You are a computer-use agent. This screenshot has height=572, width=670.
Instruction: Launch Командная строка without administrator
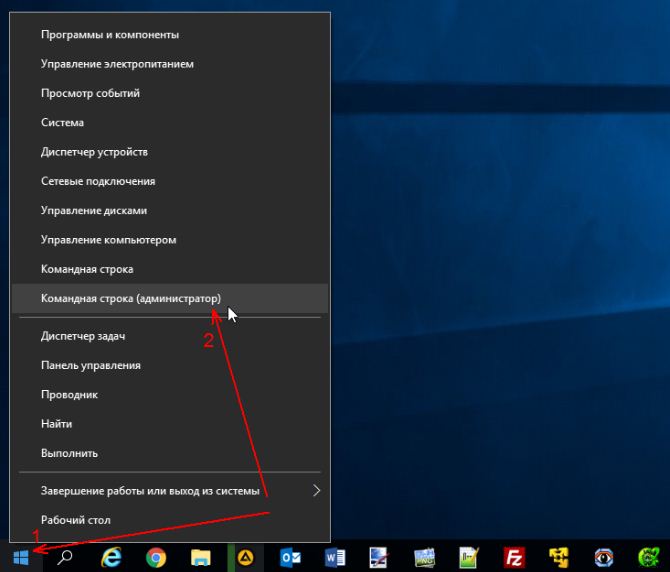coord(170,269)
